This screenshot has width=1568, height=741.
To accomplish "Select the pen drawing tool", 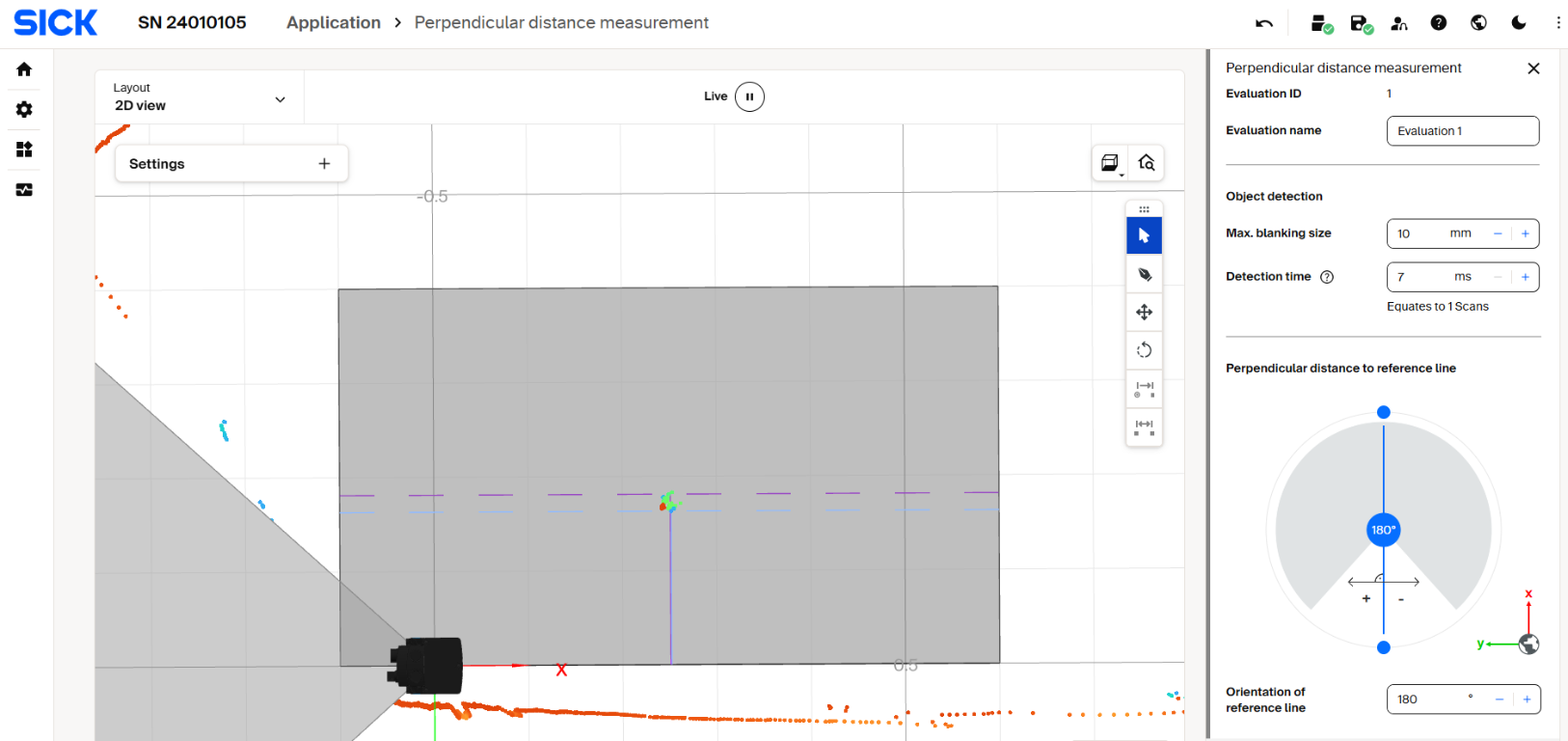I will point(1144,275).
